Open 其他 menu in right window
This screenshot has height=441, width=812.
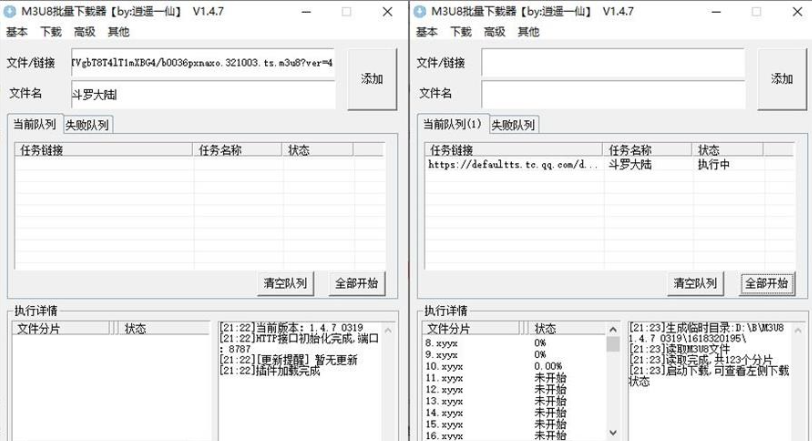(x=528, y=32)
